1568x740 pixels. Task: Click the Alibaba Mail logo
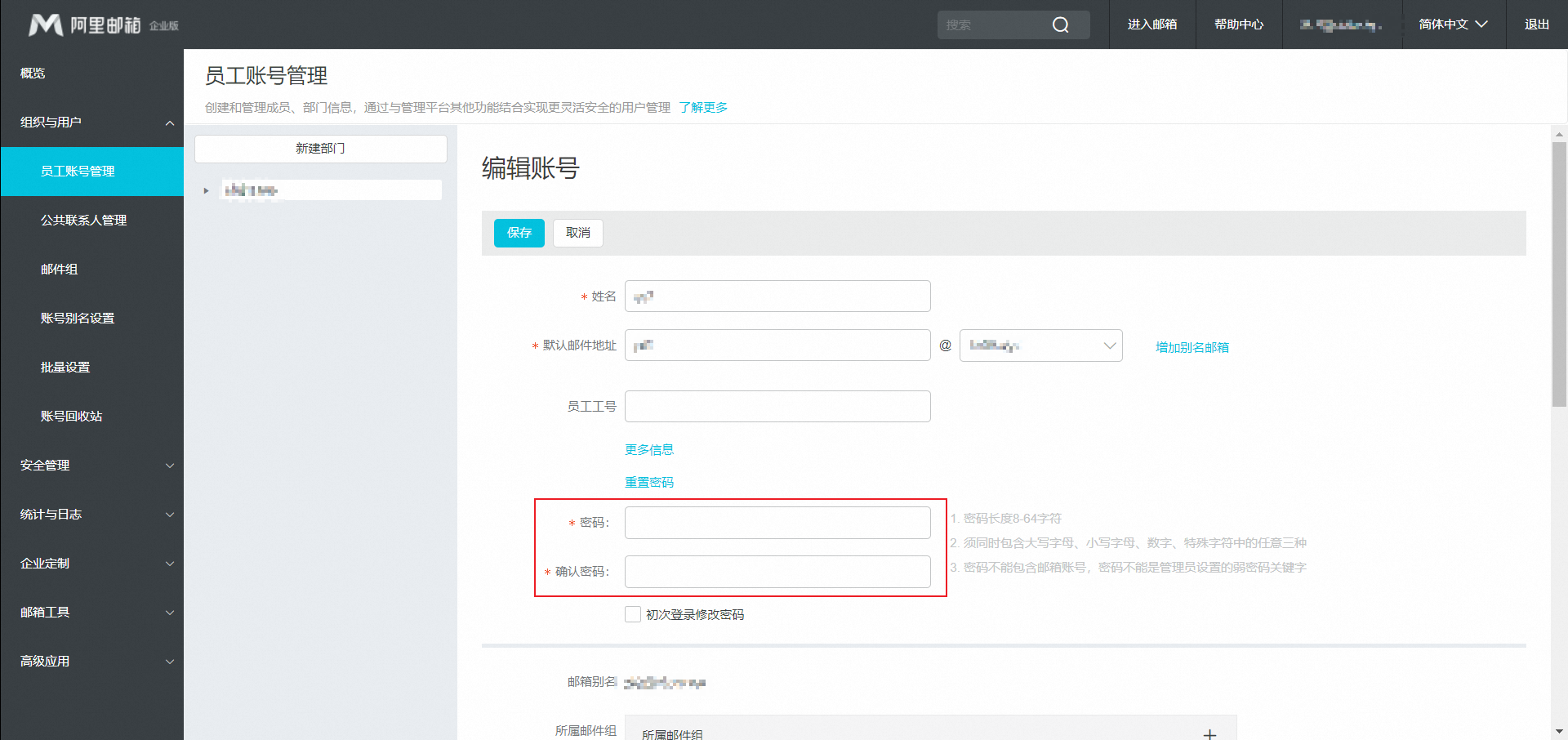click(x=104, y=25)
